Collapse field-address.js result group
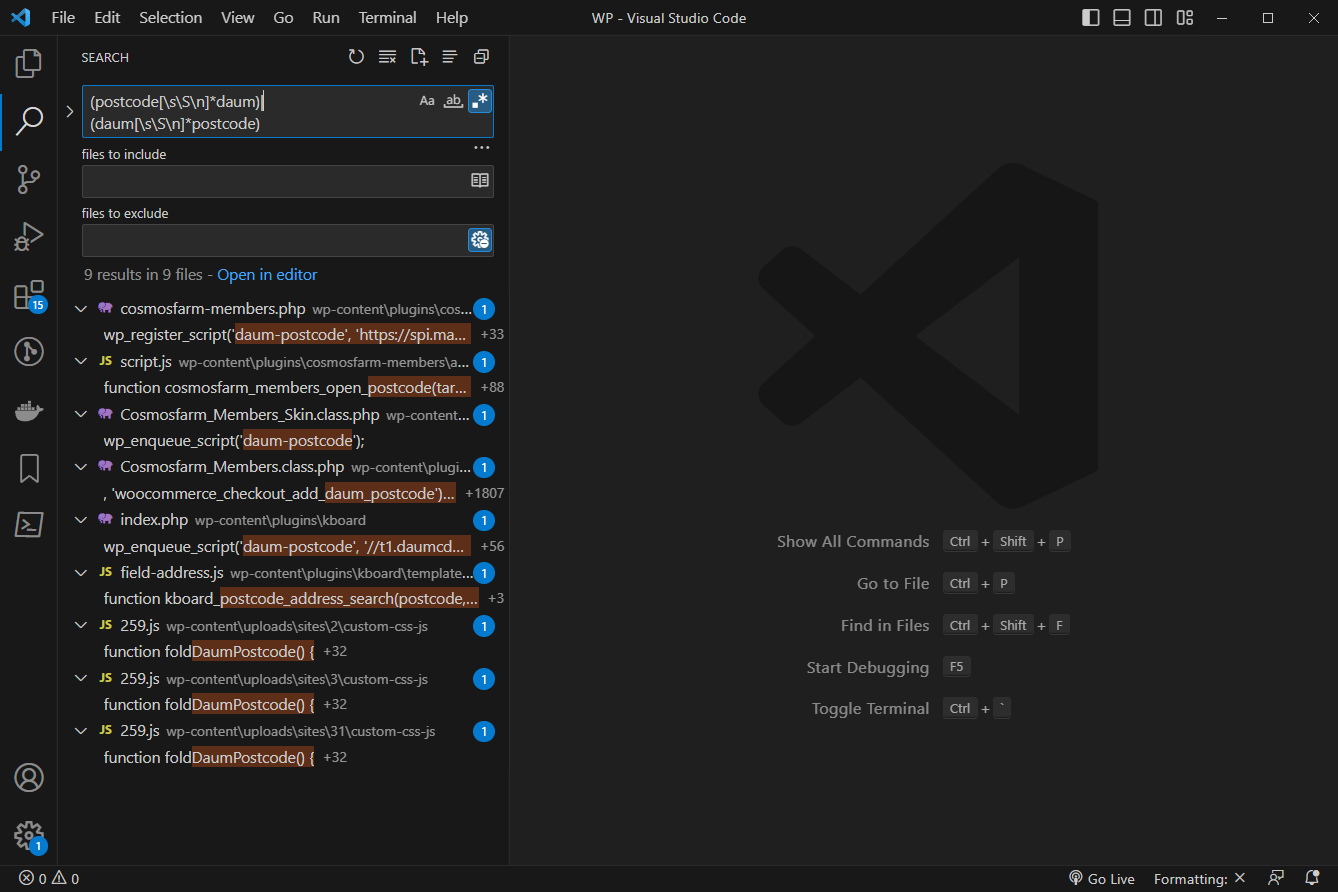Image resolution: width=1338 pixels, height=892 pixels. (x=82, y=573)
